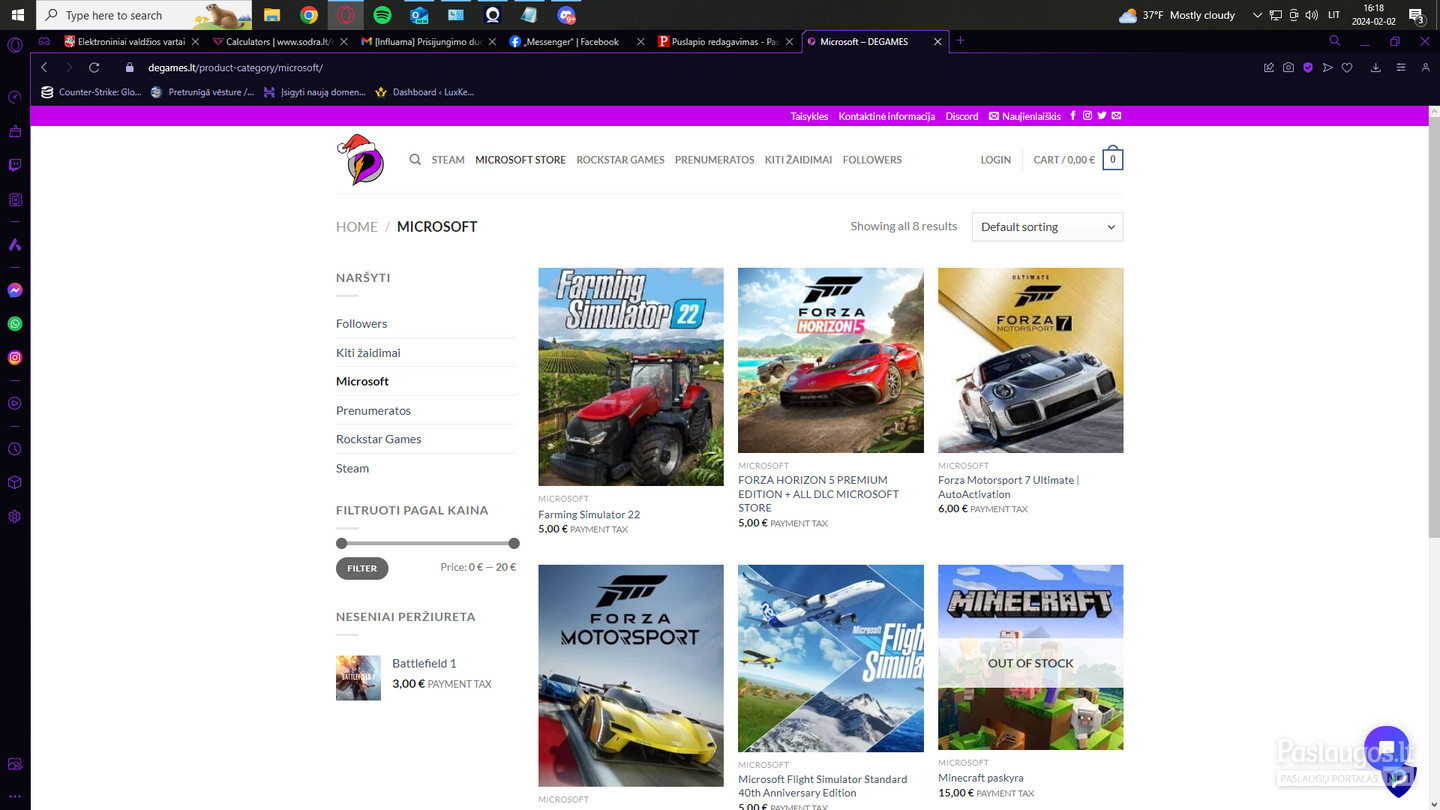Open a new browser tab with plus
Image resolution: width=1440 pixels, height=810 pixels.
pos(960,41)
